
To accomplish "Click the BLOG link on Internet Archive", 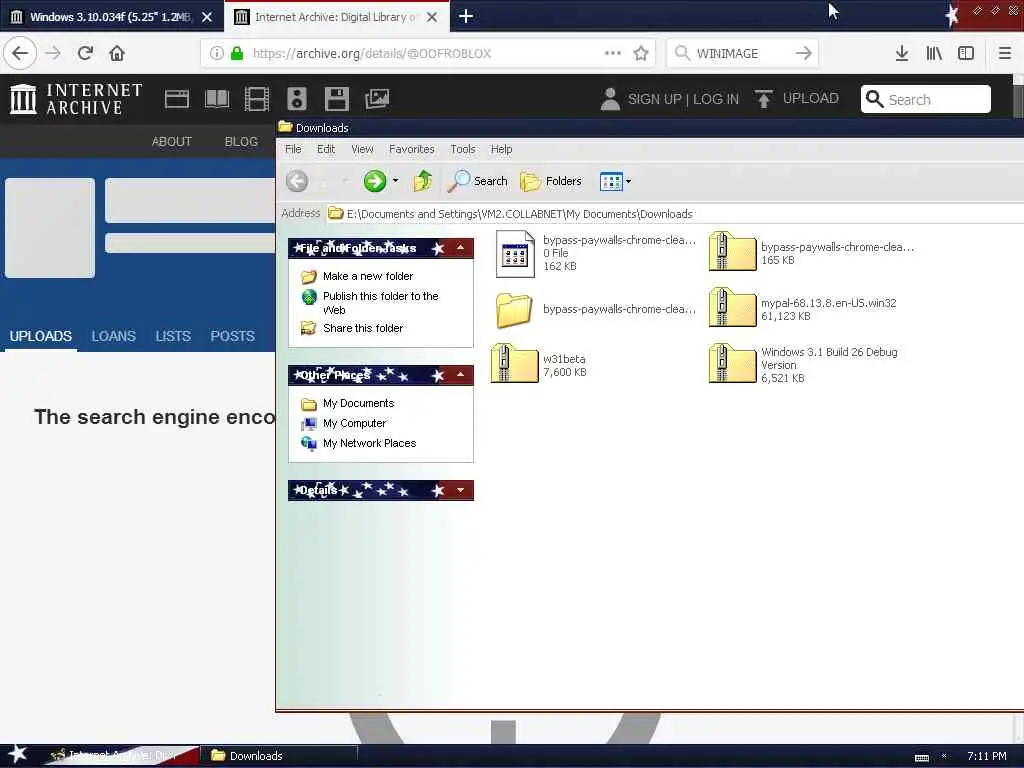I will point(242,142).
